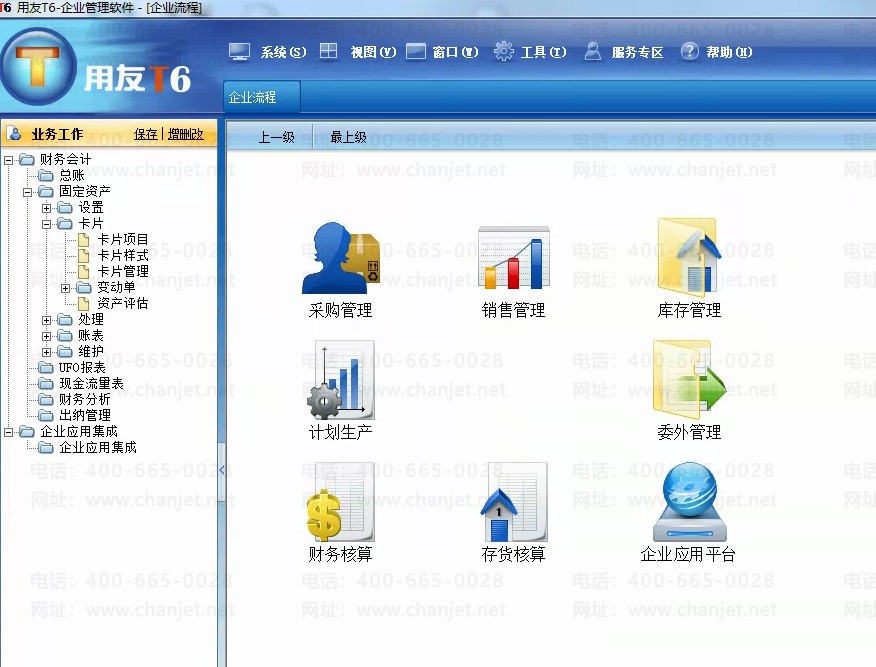The image size is (876, 667).
Task: Expand the 维护 tree node
Action: pyautogui.click(x=46, y=352)
